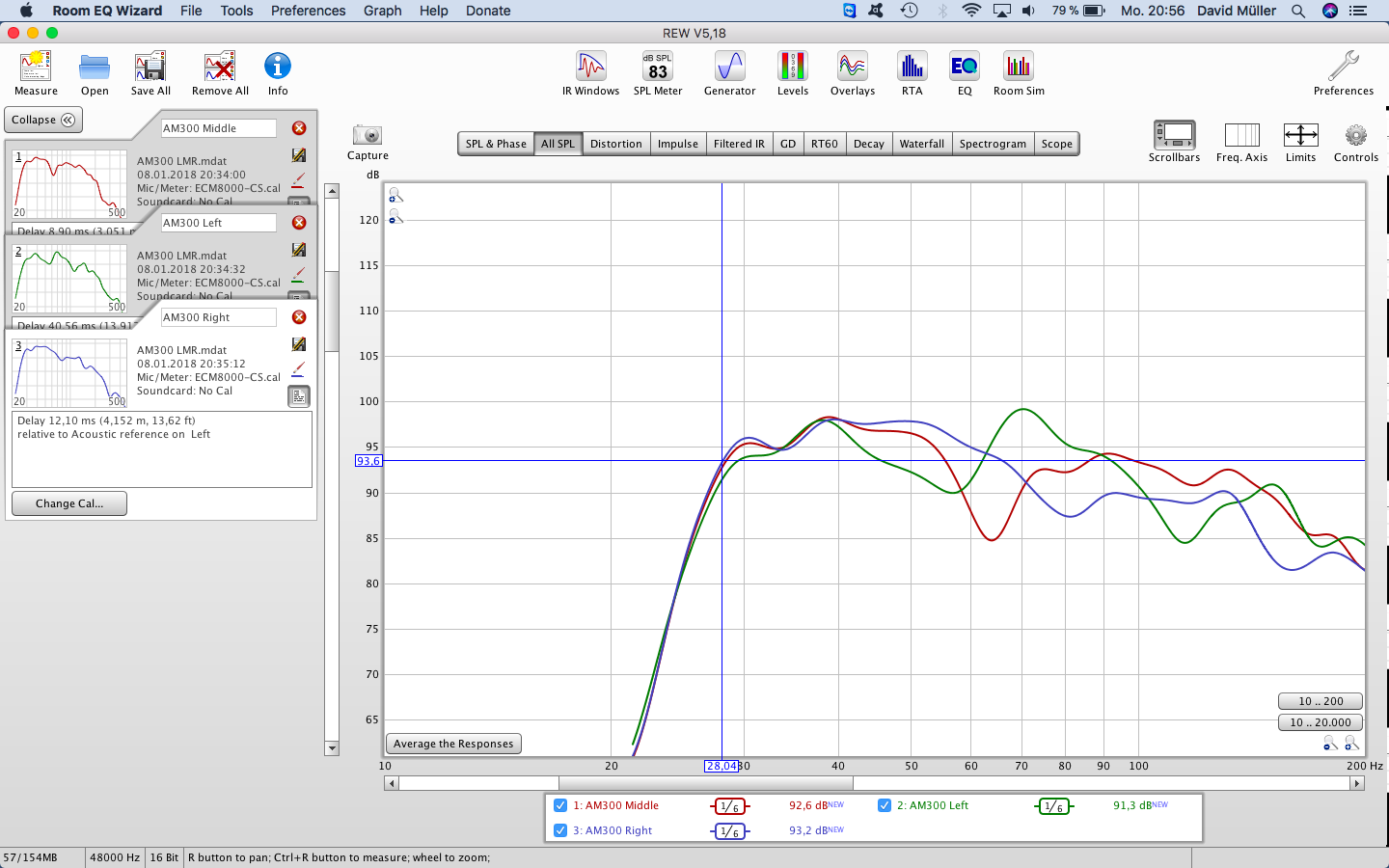
Task: Open the Graph menu
Action: tap(383, 11)
